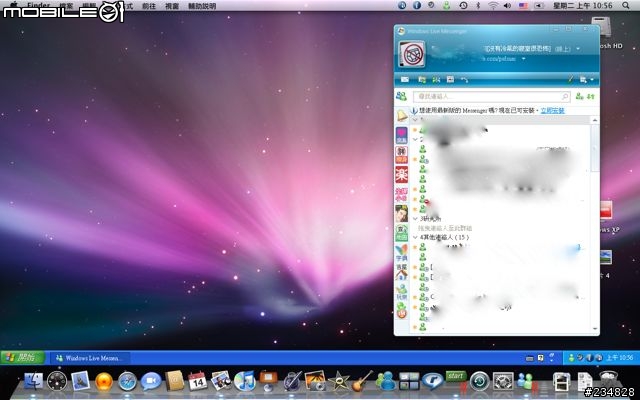This screenshot has width=640, height=400.
Task: Click the contact list scroll down arrow
Action: click(595, 329)
